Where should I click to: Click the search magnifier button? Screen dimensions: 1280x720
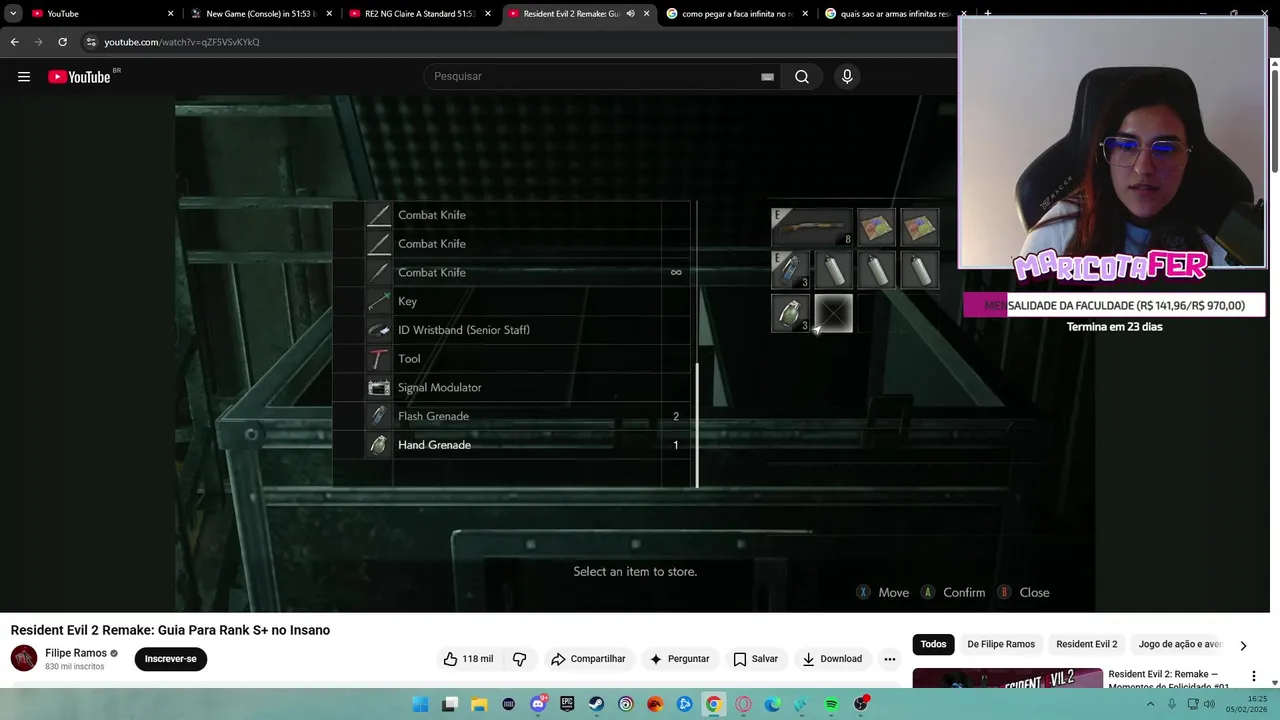coord(802,77)
